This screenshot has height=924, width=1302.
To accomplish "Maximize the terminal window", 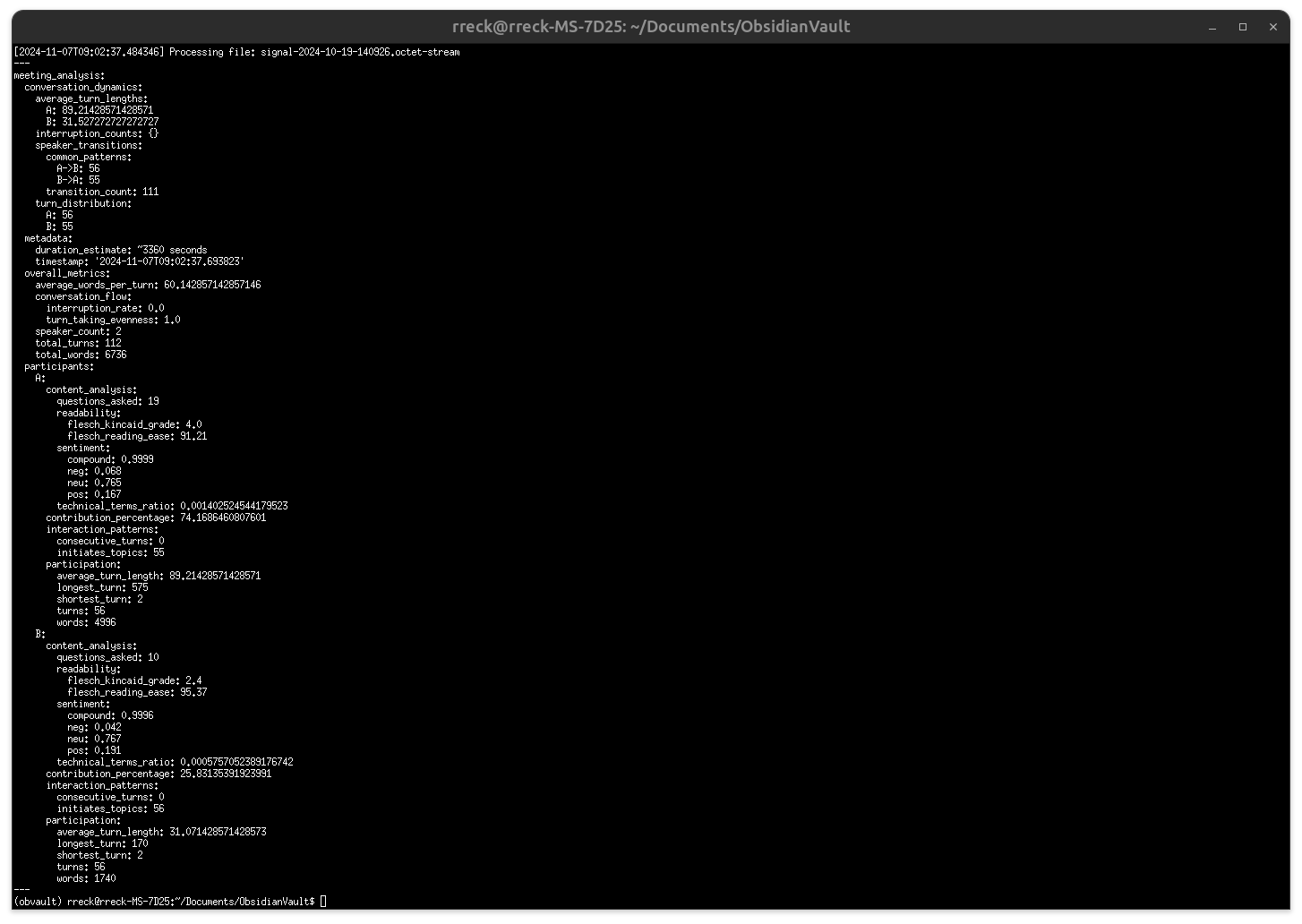I will pos(1243,27).
